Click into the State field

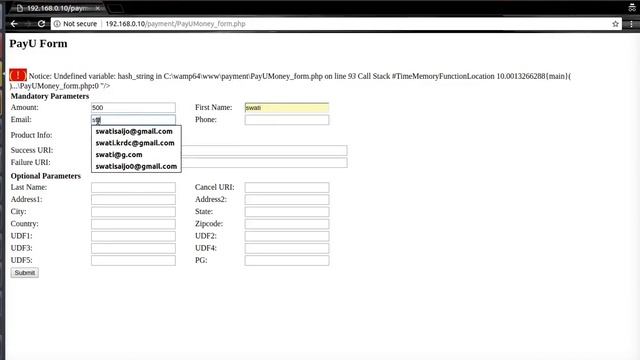[287, 212]
